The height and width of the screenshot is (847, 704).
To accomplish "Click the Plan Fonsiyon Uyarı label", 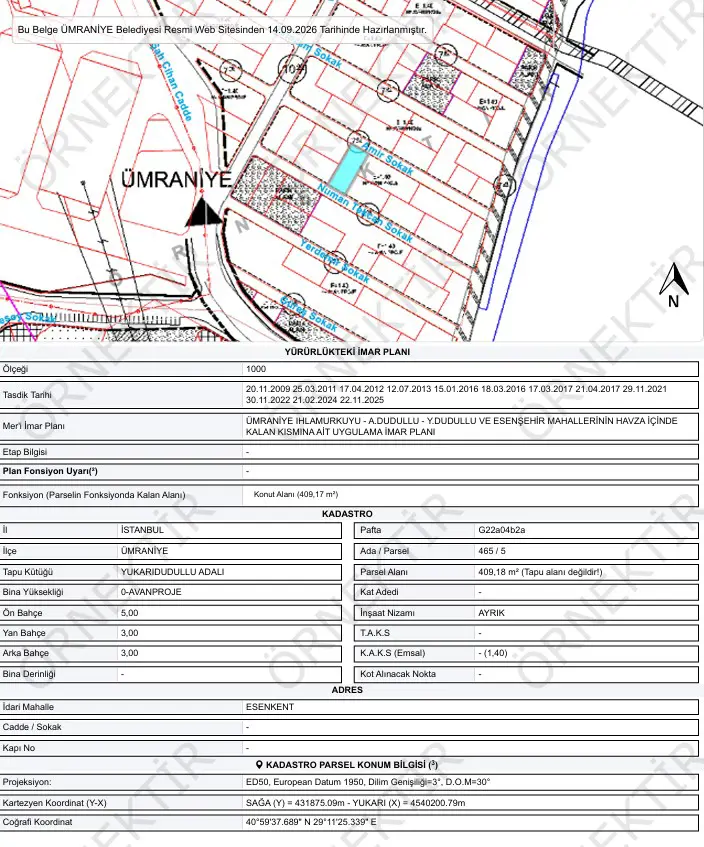I will tap(50, 471).
